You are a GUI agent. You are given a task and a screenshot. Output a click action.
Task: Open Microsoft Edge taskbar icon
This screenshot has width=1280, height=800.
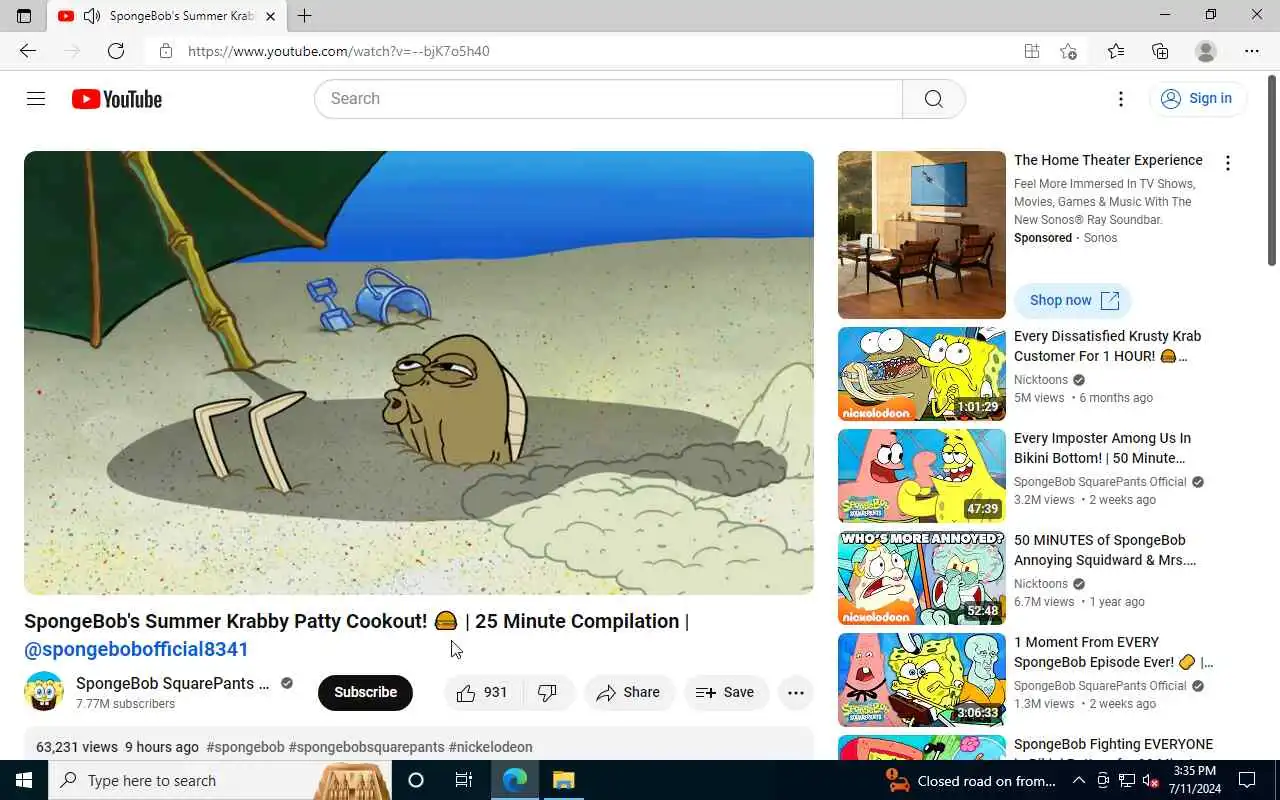click(x=515, y=780)
